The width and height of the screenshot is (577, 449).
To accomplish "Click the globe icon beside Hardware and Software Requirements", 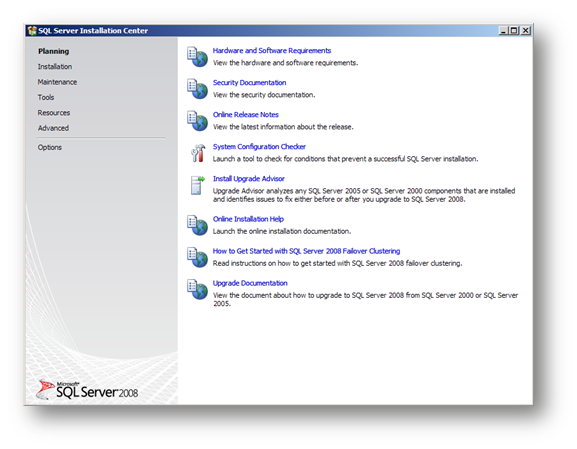I will coord(197,57).
